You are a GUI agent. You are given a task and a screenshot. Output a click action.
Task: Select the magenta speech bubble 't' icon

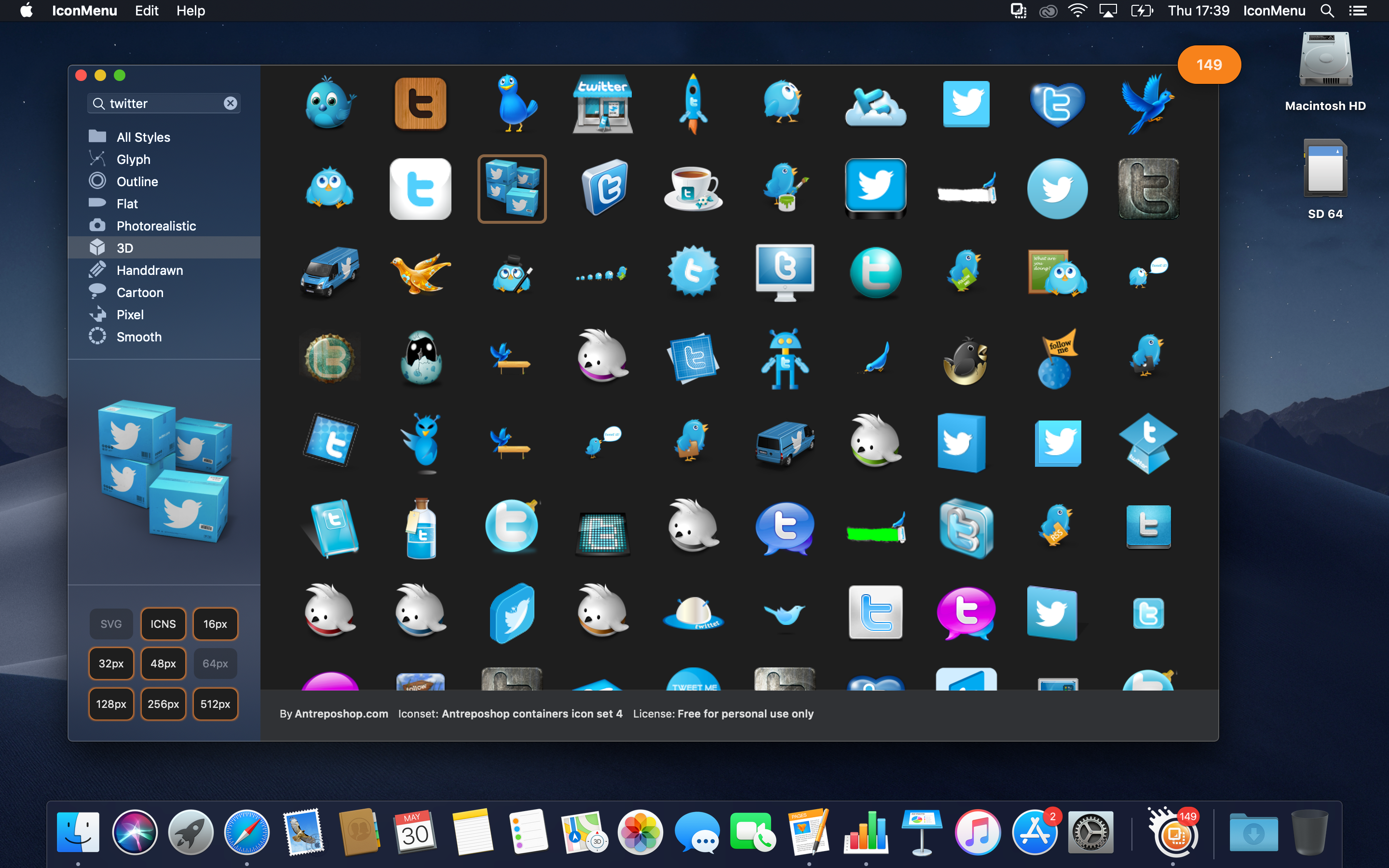tap(966, 613)
